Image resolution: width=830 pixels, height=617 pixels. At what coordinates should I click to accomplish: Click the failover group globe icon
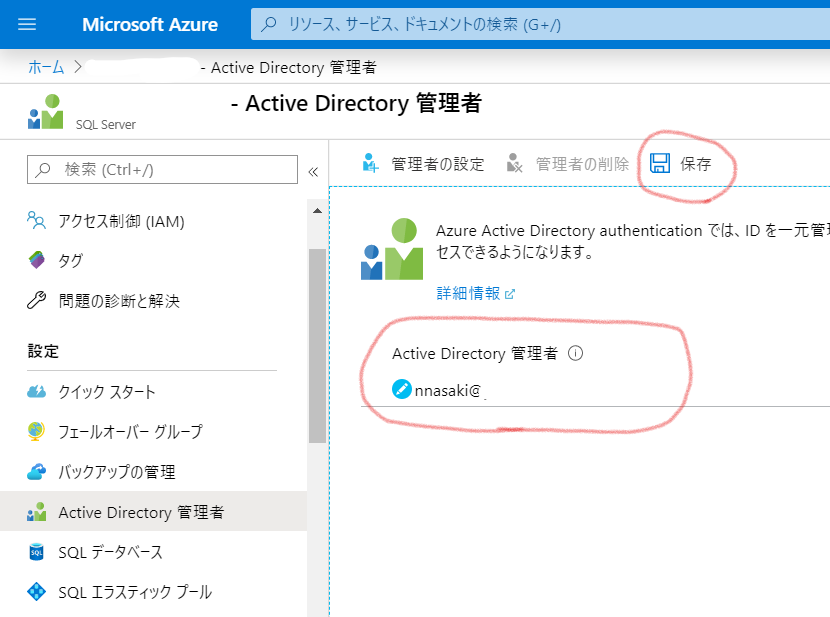[x=36, y=431]
